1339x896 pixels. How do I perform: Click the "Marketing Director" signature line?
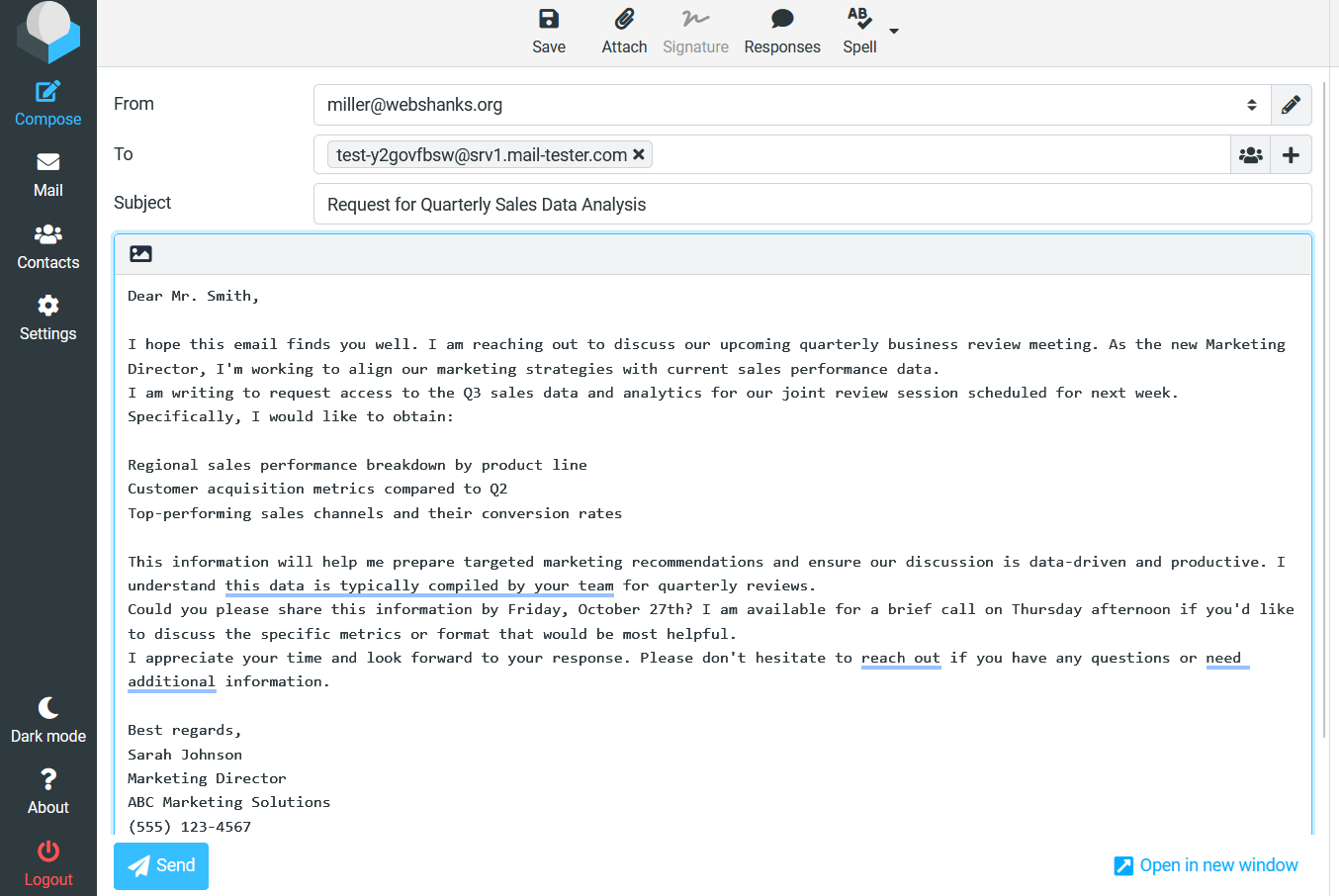point(207,778)
